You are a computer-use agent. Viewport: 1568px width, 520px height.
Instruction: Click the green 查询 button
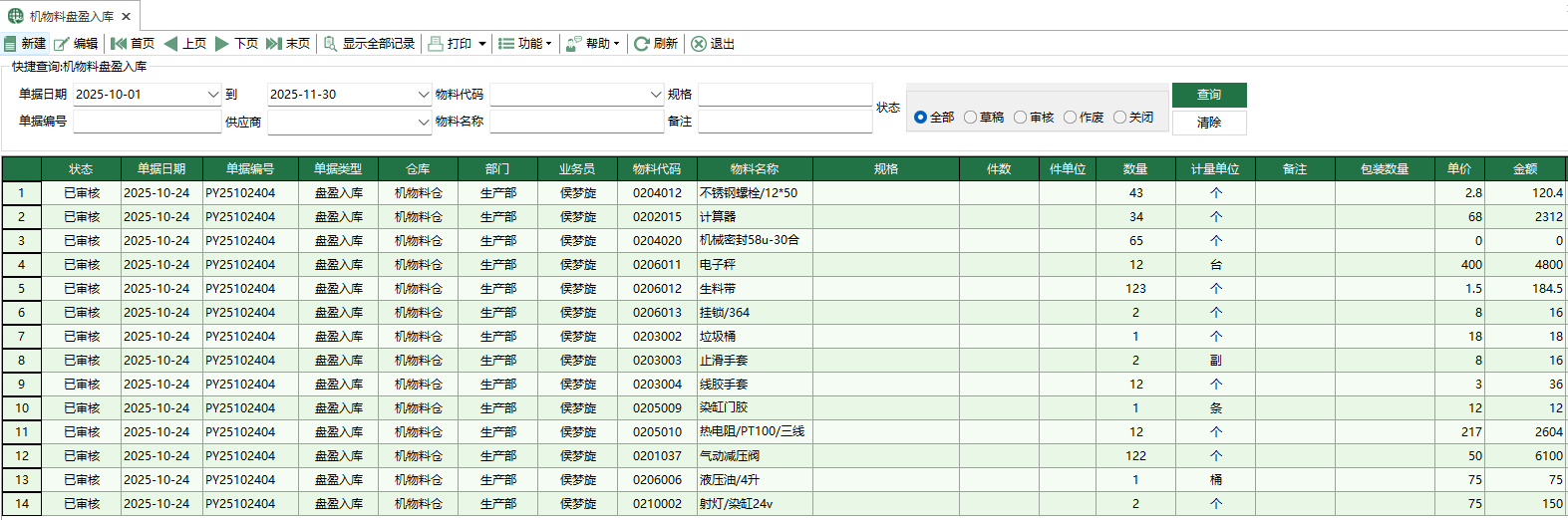click(1209, 95)
